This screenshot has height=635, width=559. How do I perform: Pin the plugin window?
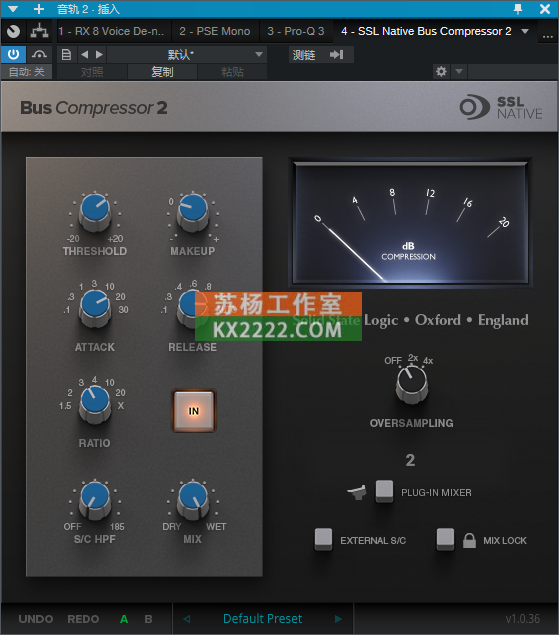[x=518, y=9]
